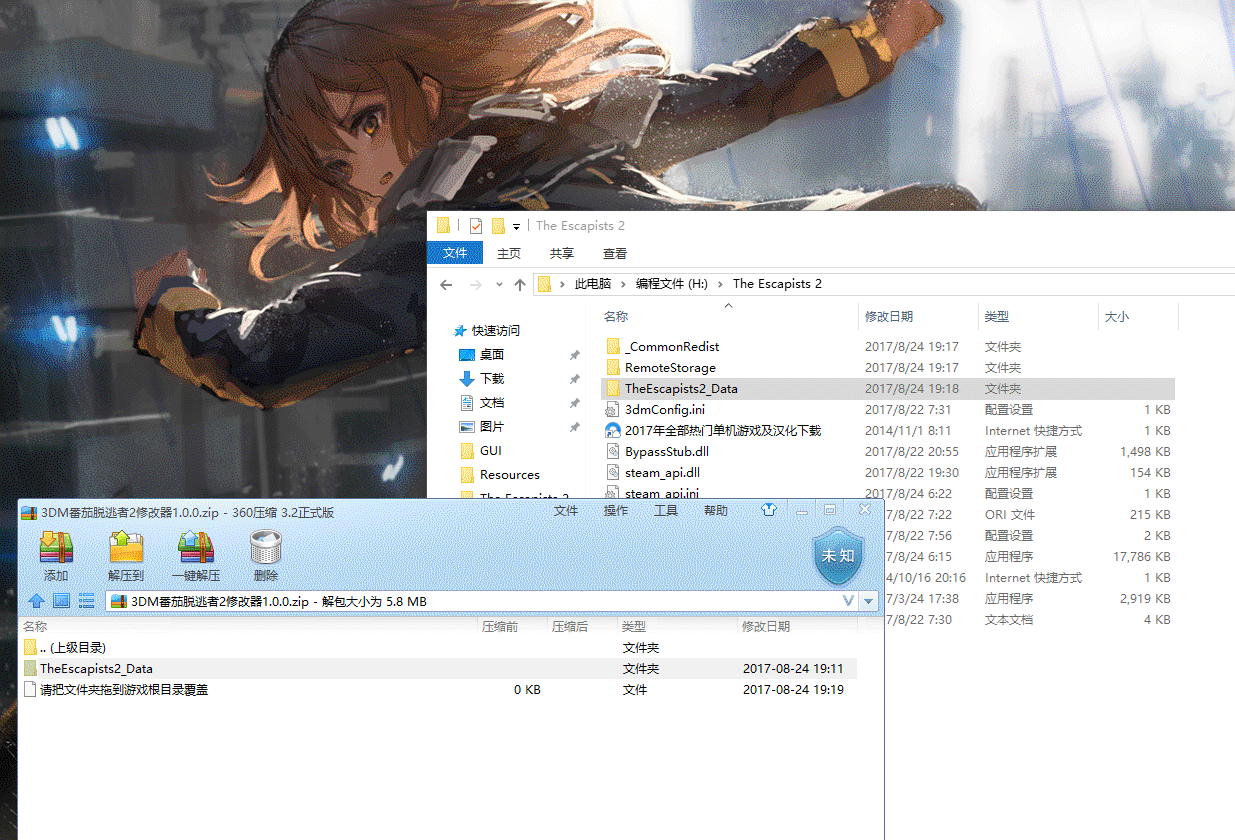This screenshot has width=1235, height=840.
Task: Open the 工具 menu in 360压缩
Action: pyautogui.click(x=666, y=511)
